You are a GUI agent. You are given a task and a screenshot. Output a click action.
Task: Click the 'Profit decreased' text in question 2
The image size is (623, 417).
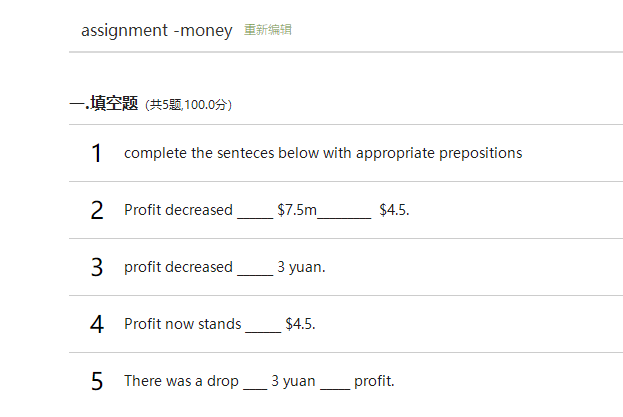point(178,210)
